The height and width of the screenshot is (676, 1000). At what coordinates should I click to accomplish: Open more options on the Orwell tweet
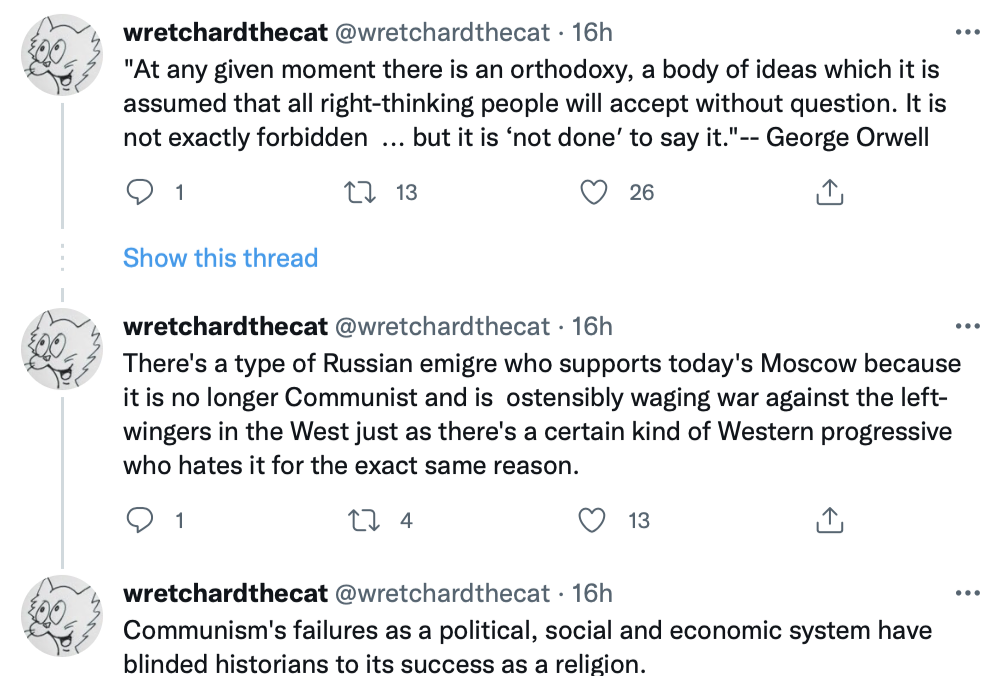(968, 32)
